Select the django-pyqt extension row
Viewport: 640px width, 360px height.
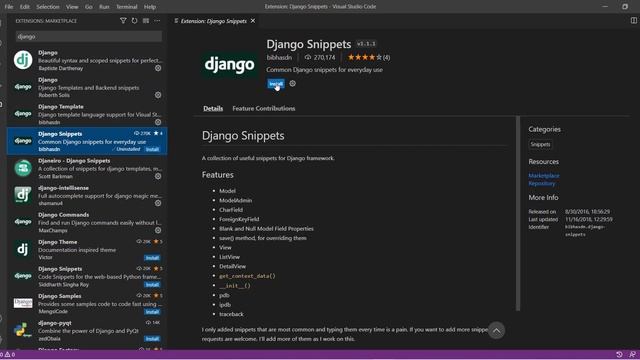tap(87, 330)
